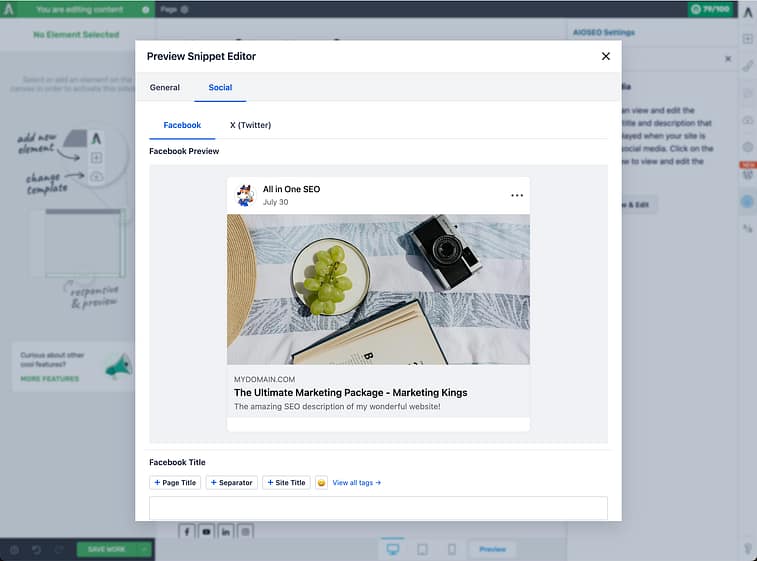Click the AIOSEO score 79/100 badge
Viewport: 757px width, 561px height.
pos(709,9)
